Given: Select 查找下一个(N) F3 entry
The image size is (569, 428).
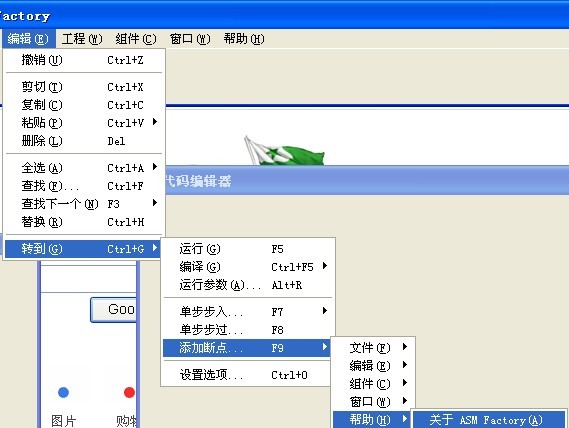Looking at the screenshot, I should 84,204.
